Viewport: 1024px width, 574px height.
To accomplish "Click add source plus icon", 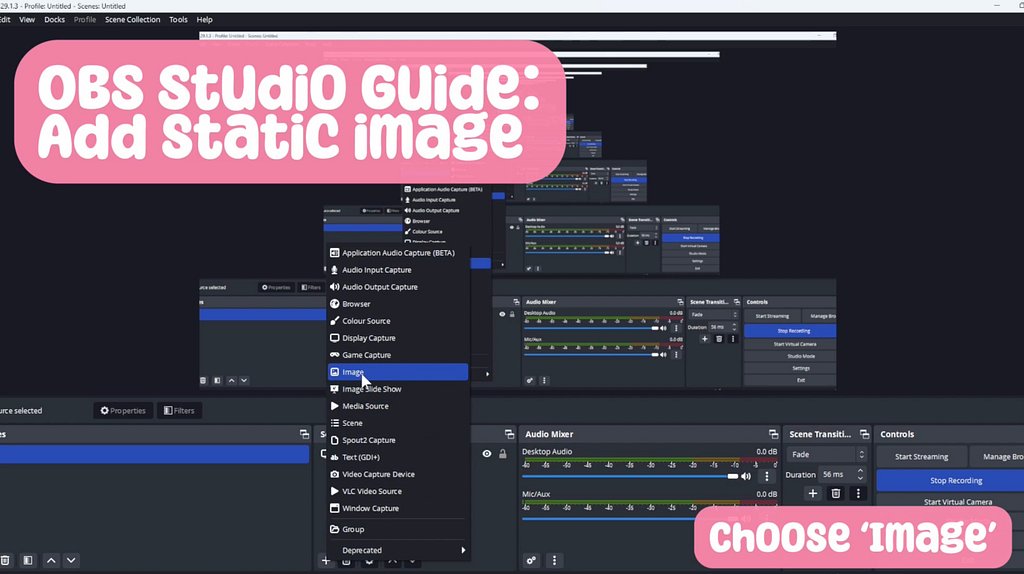I will (326, 561).
